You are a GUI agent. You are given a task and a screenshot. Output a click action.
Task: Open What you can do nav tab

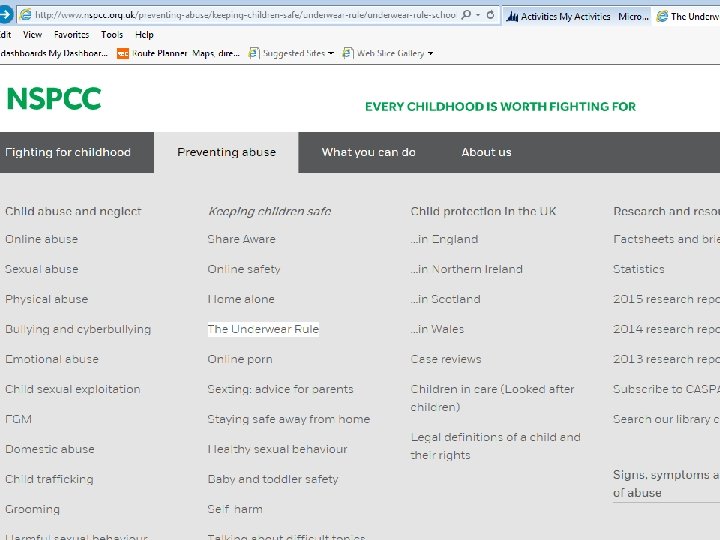click(x=368, y=152)
